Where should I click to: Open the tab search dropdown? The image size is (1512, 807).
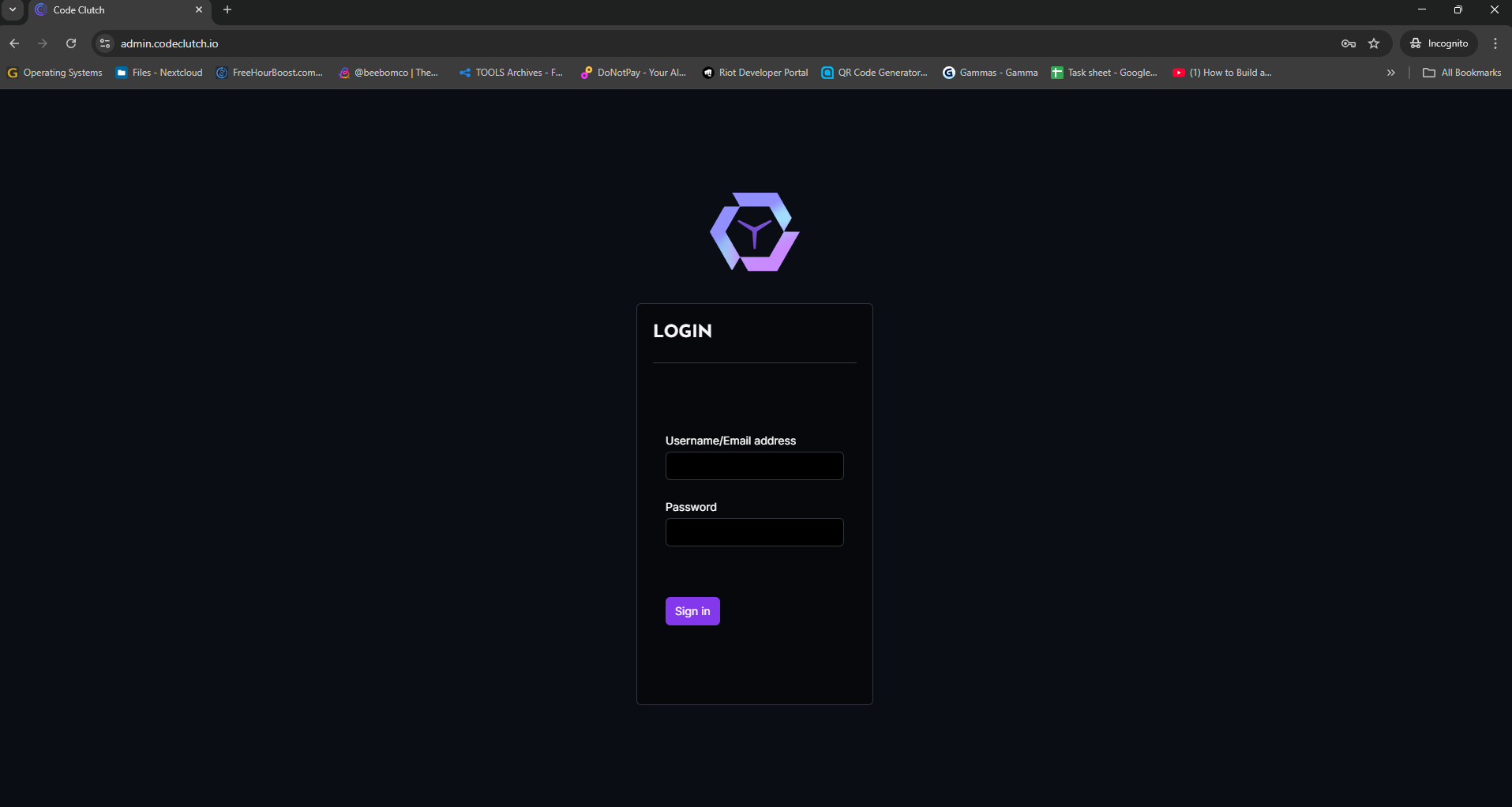[x=12, y=10]
